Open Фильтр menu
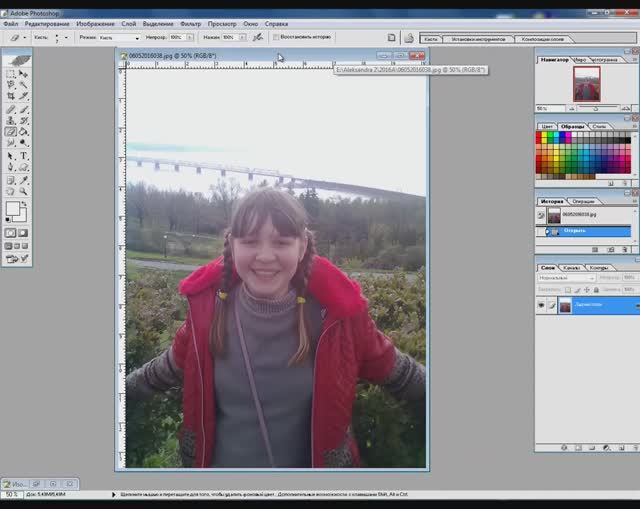Screen dimensions: 640x509 click(191, 24)
